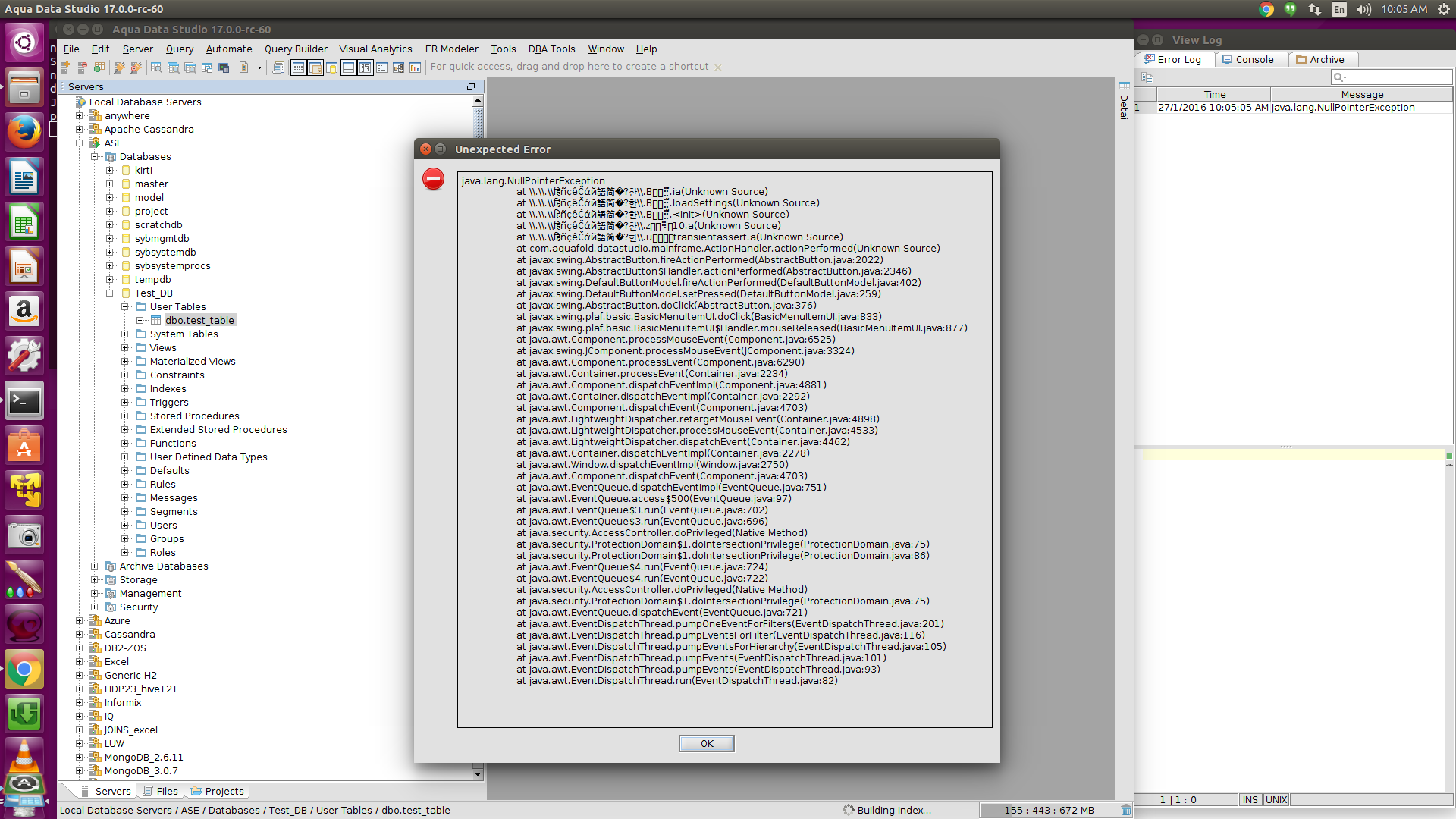The image size is (1456, 819).
Task: Click the garbage collection trash icon in status bar
Action: pyautogui.click(x=1126, y=810)
